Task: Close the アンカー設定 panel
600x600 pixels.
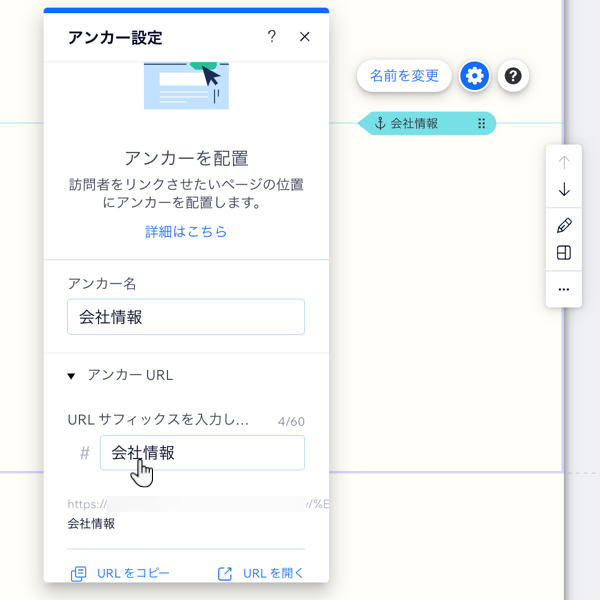Action: click(305, 37)
